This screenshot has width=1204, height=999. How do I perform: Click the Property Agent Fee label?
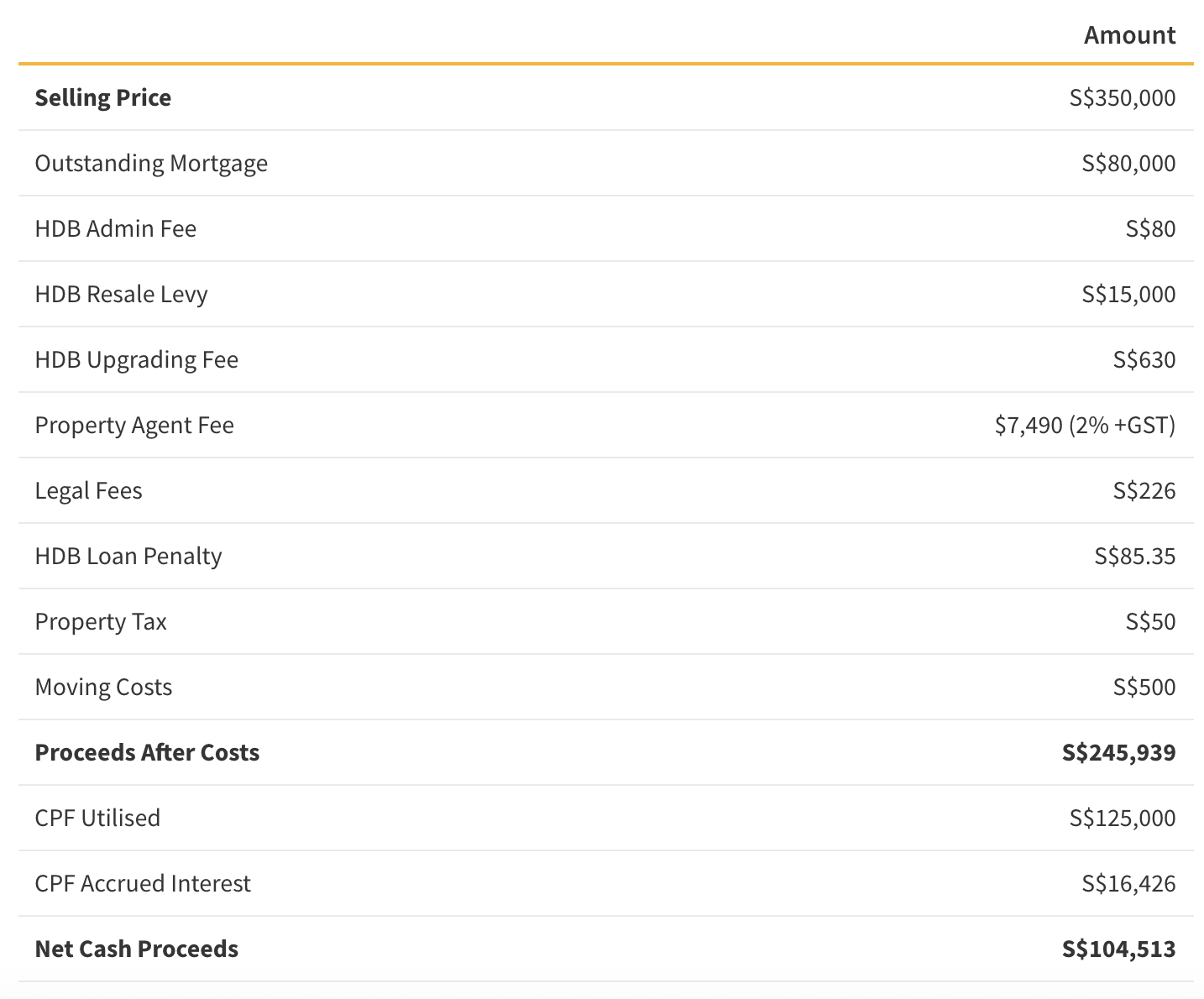[134, 425]
